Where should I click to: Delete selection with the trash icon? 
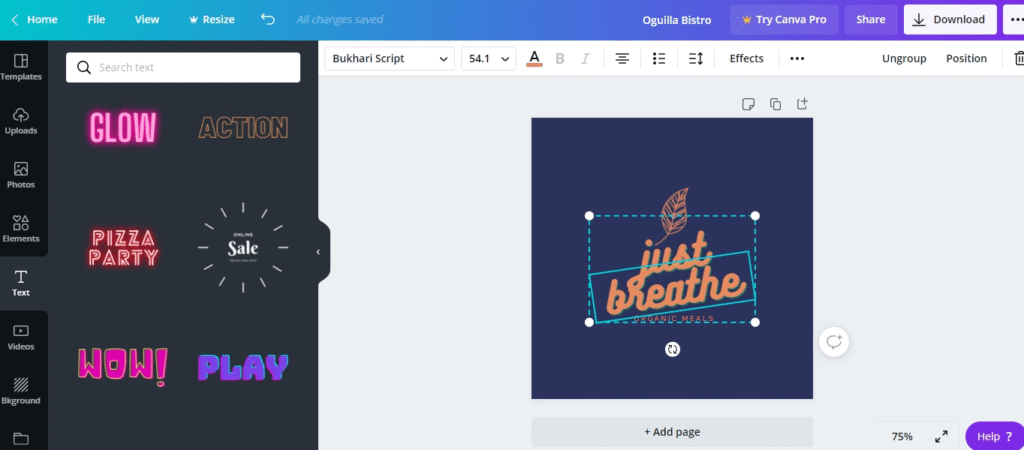(1018, 59)
